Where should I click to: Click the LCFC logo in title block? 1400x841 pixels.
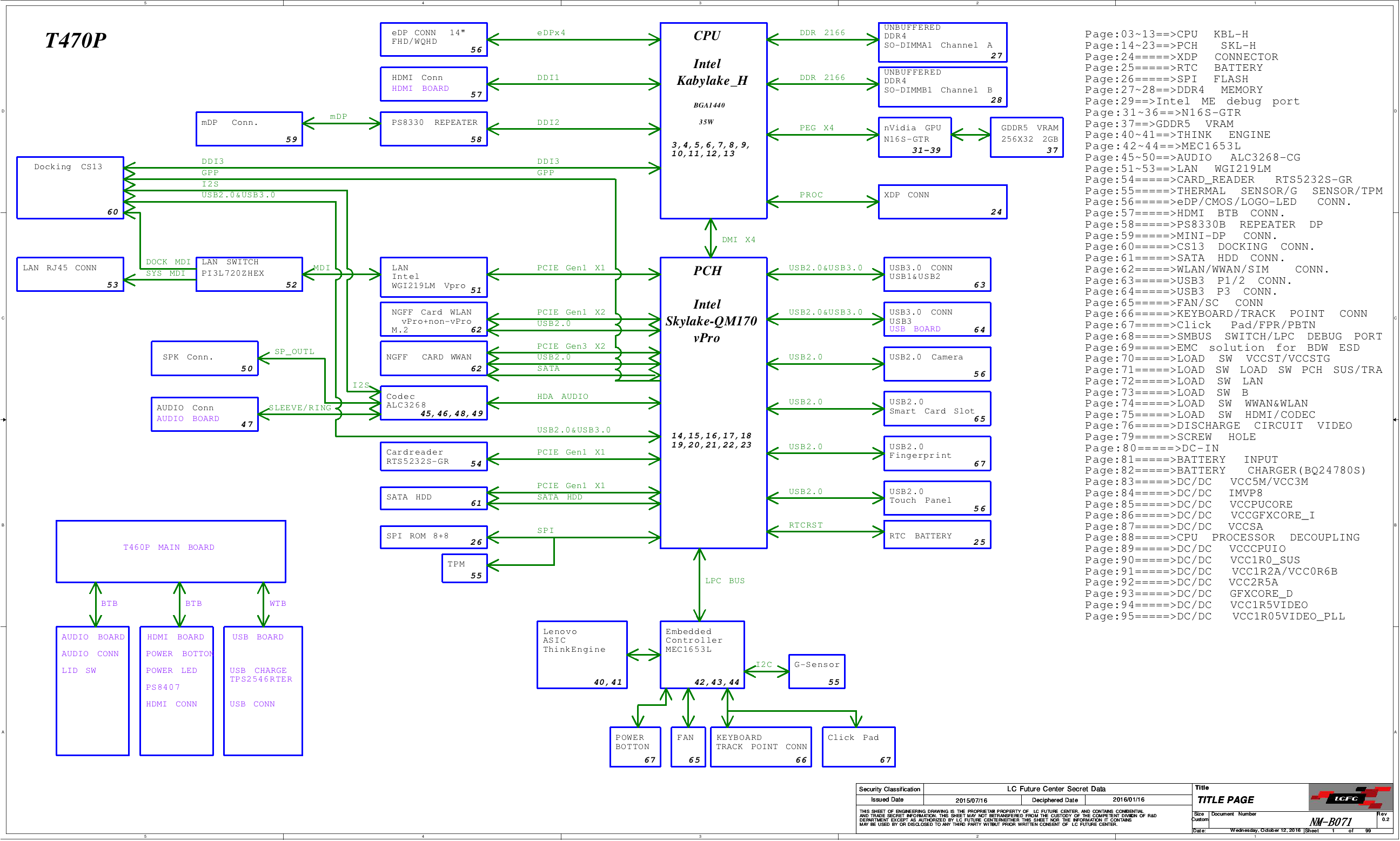[1350, 798]
